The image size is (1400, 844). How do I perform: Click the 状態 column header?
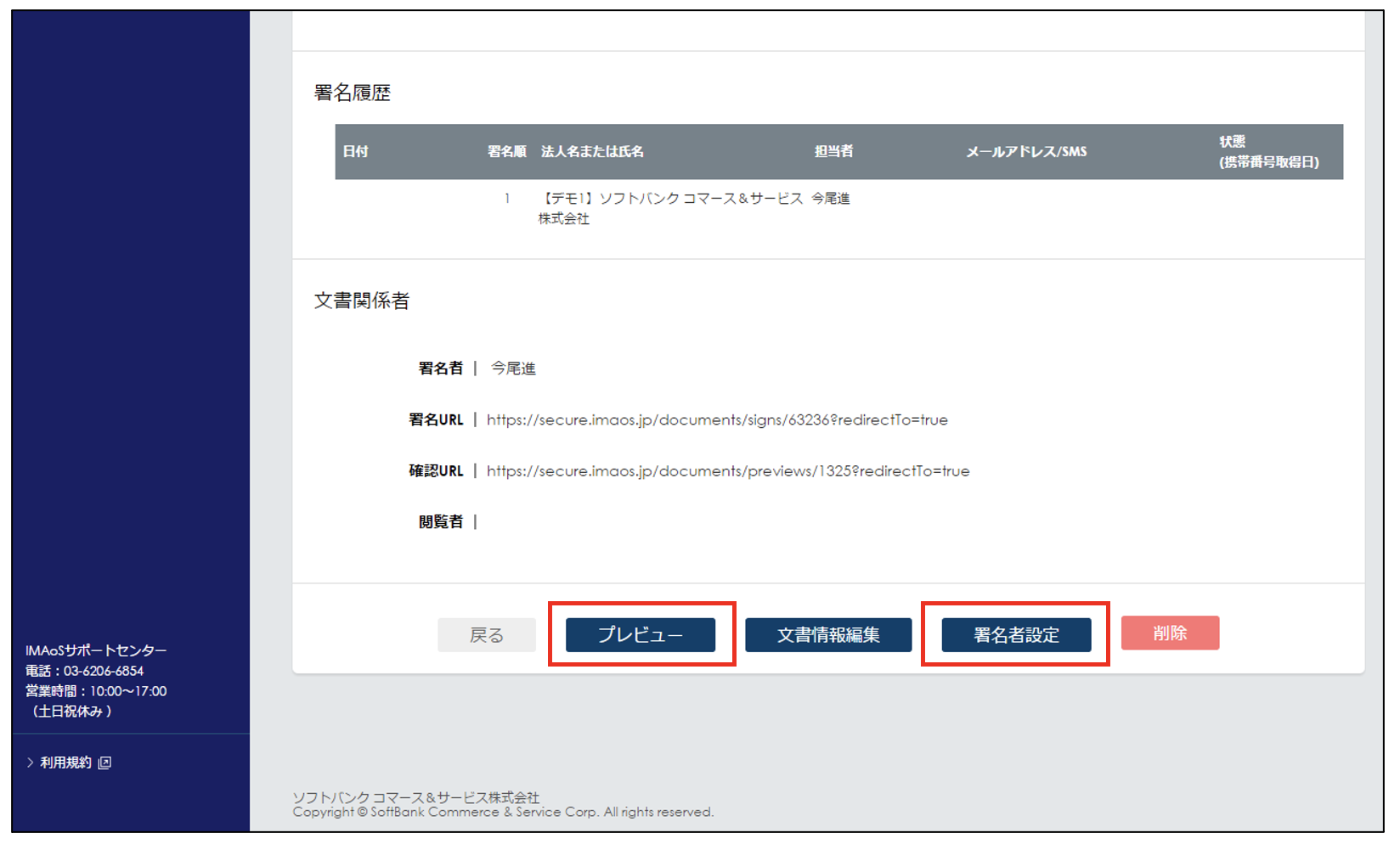[1233, 142]
